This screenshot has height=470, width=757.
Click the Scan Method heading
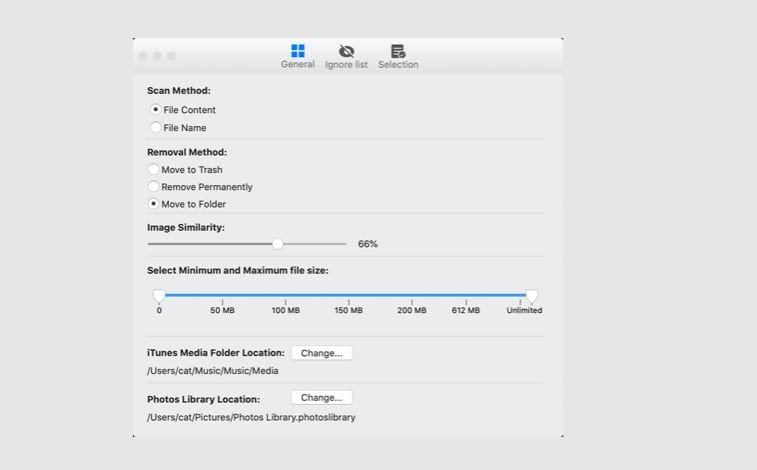[x=179, y=91]
